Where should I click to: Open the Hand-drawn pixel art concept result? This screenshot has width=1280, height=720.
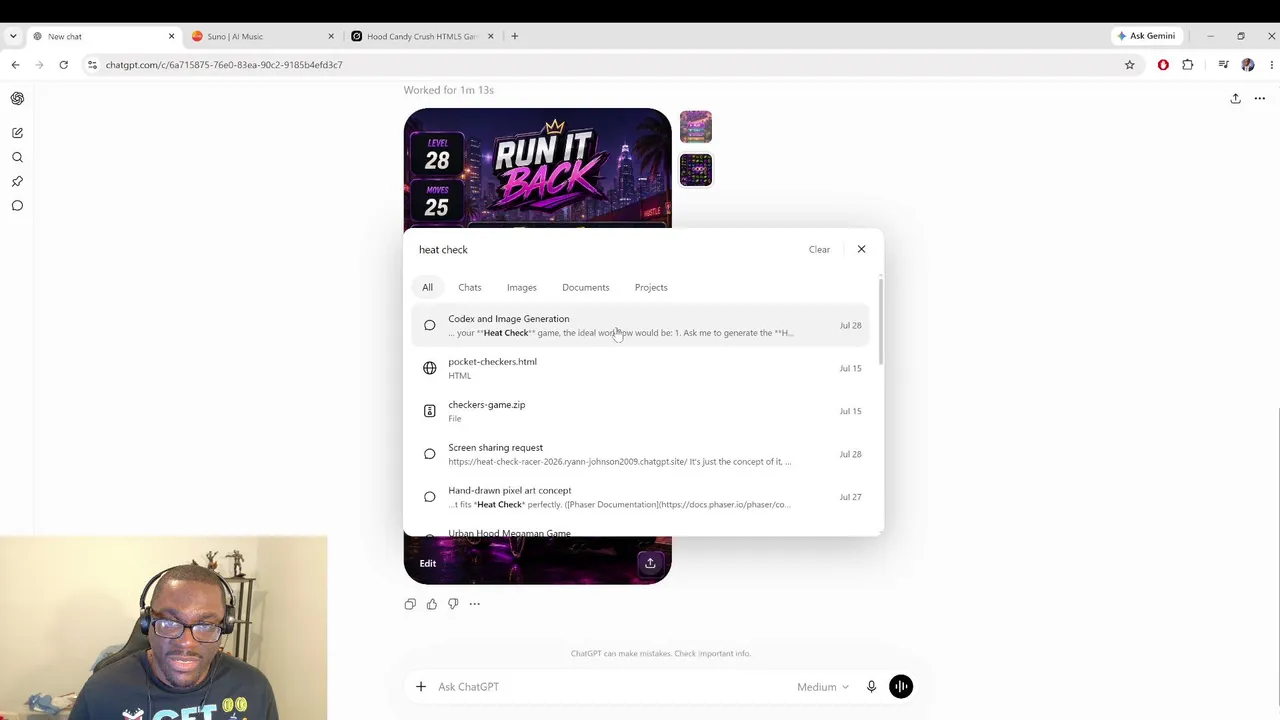point(642,497)
